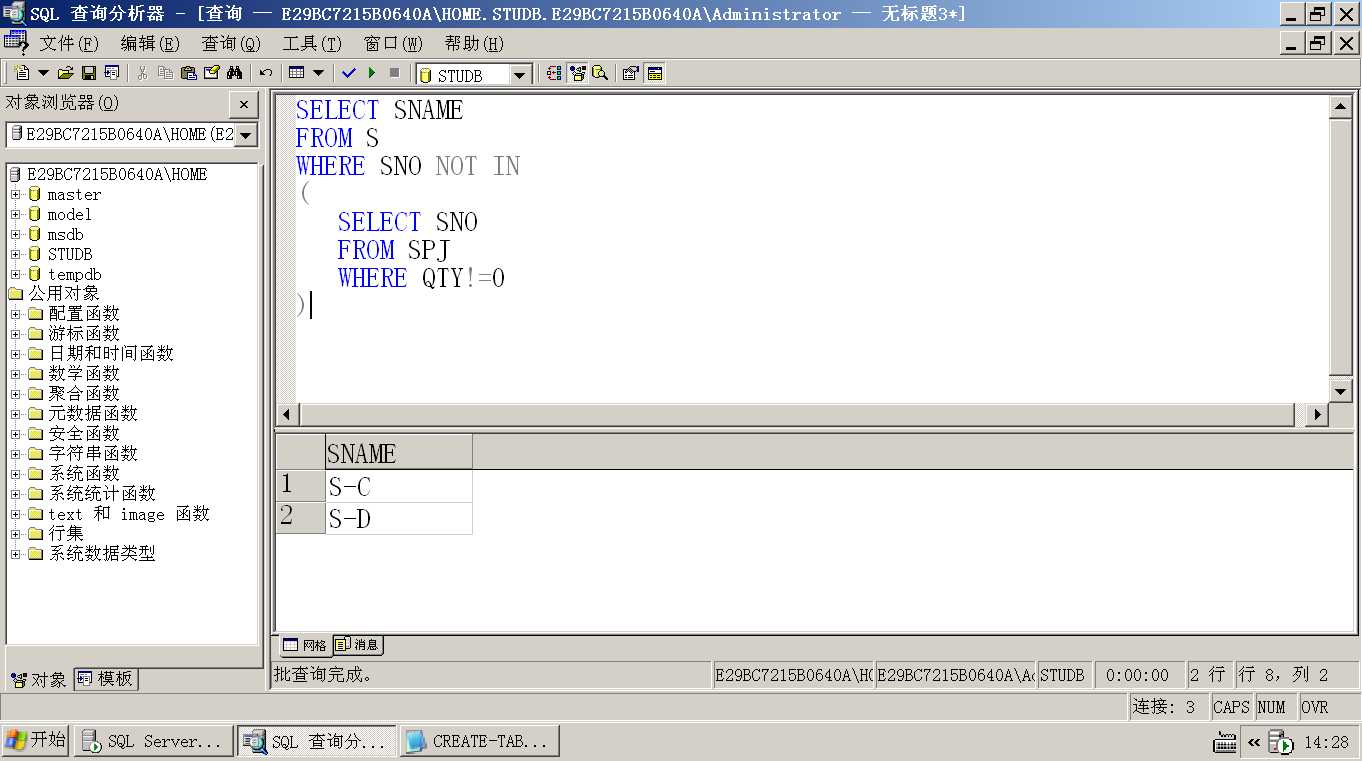
Task: Click the SNAME column header
Action: 399,453
